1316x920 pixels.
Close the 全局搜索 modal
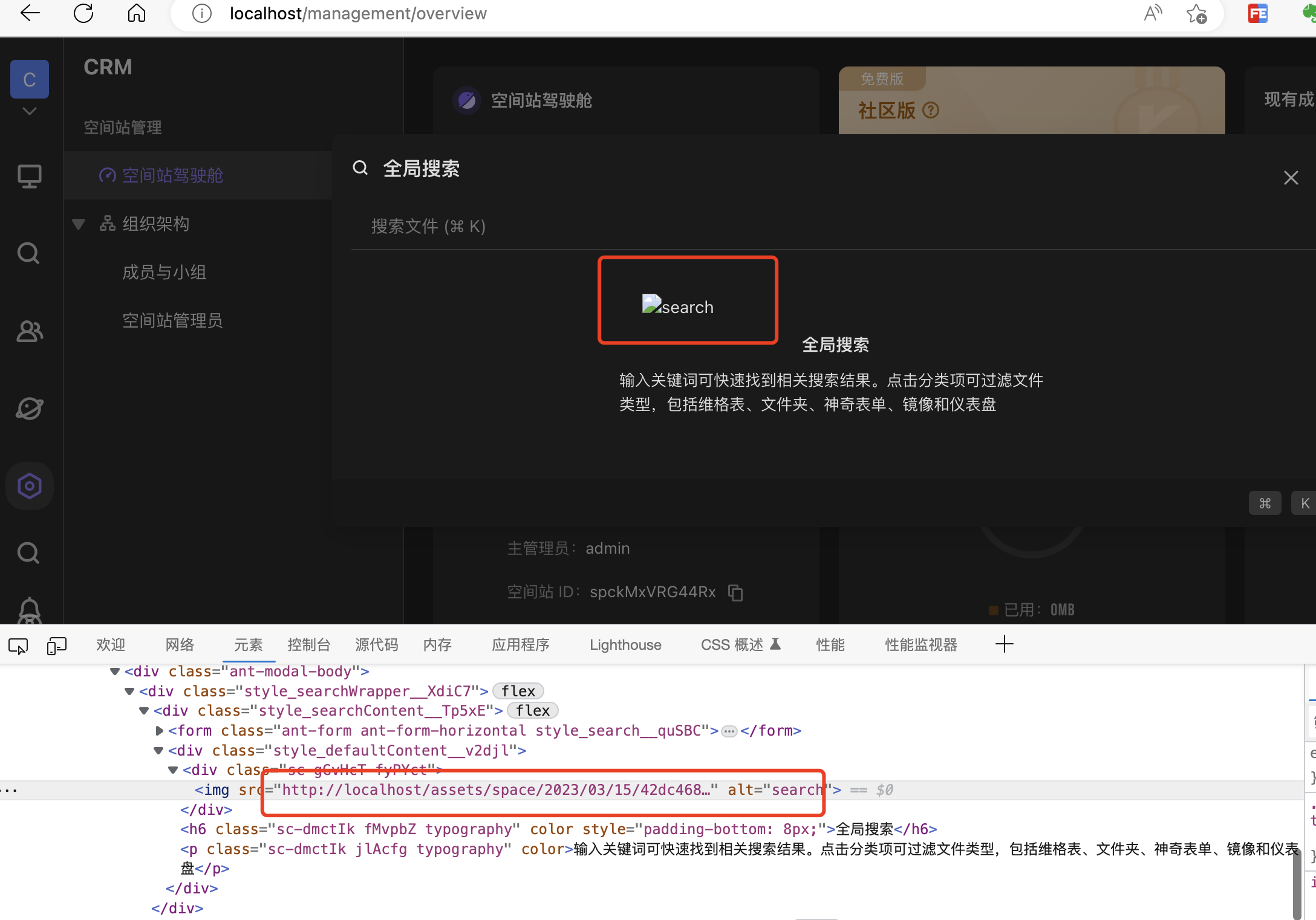click(x=1291, y=178)
